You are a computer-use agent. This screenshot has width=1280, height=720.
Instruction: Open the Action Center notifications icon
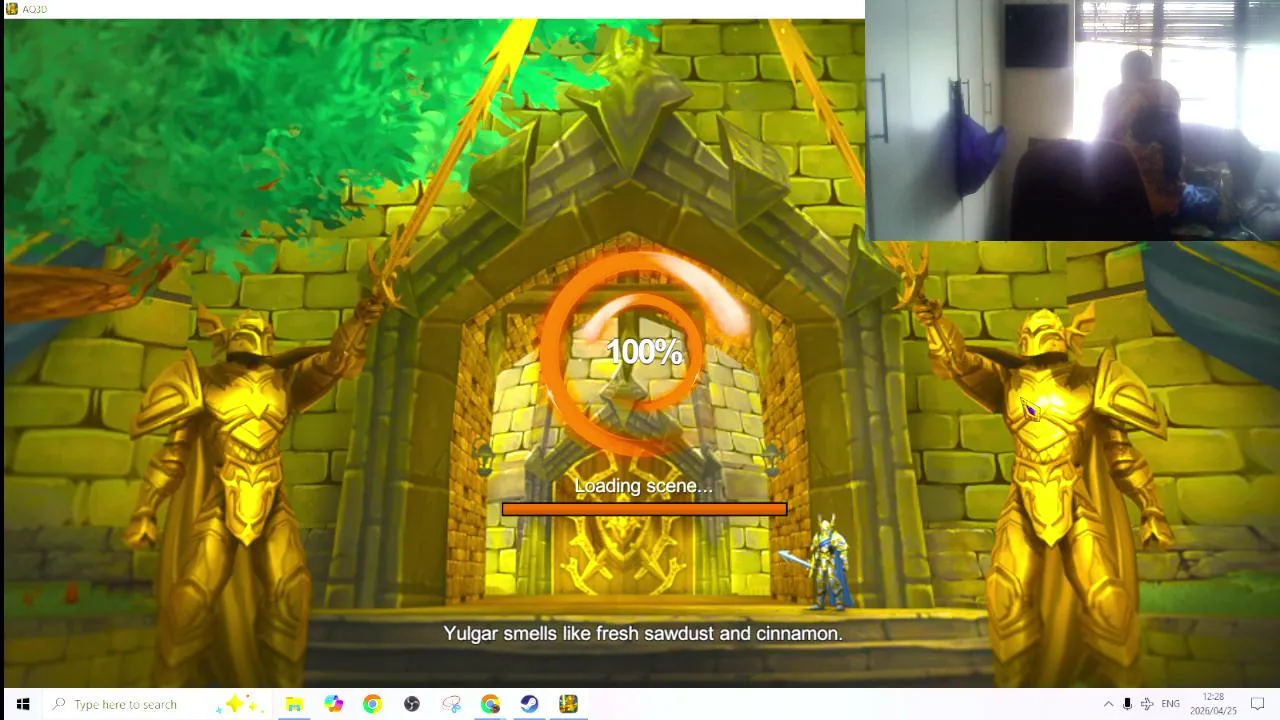coord(1258,704)
